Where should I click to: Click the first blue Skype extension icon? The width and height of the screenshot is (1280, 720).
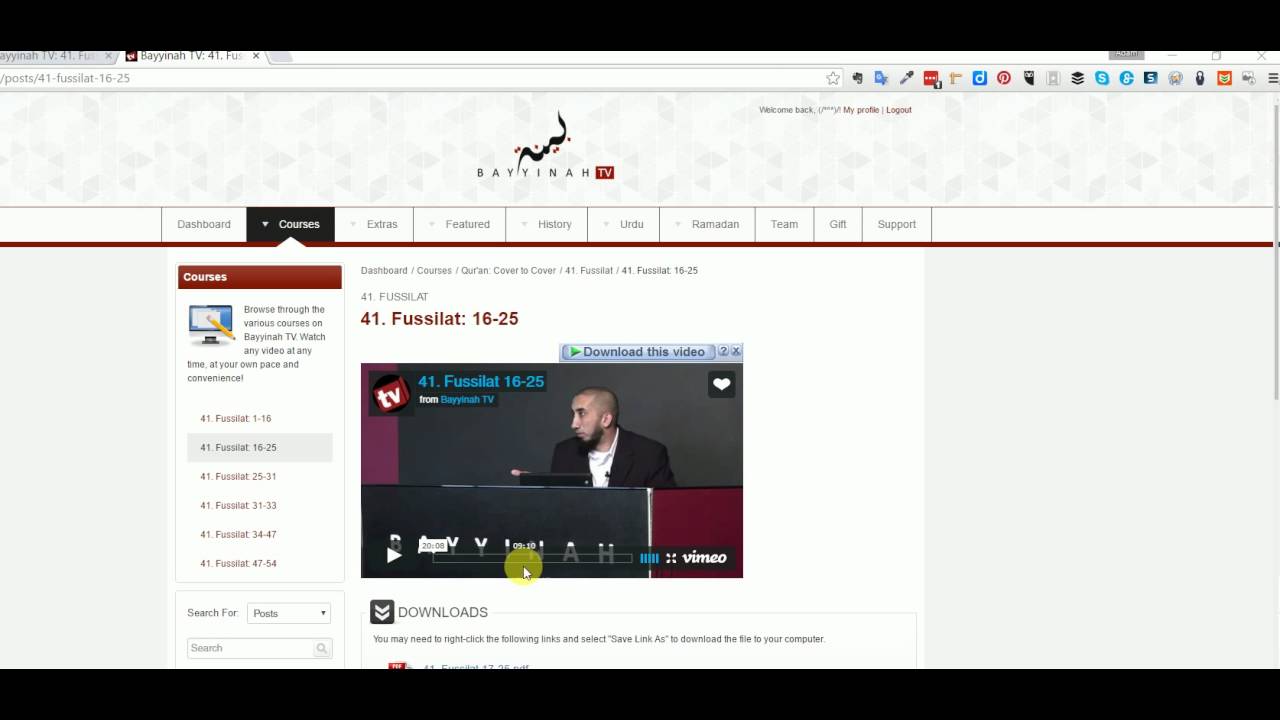coord(1102,78)
